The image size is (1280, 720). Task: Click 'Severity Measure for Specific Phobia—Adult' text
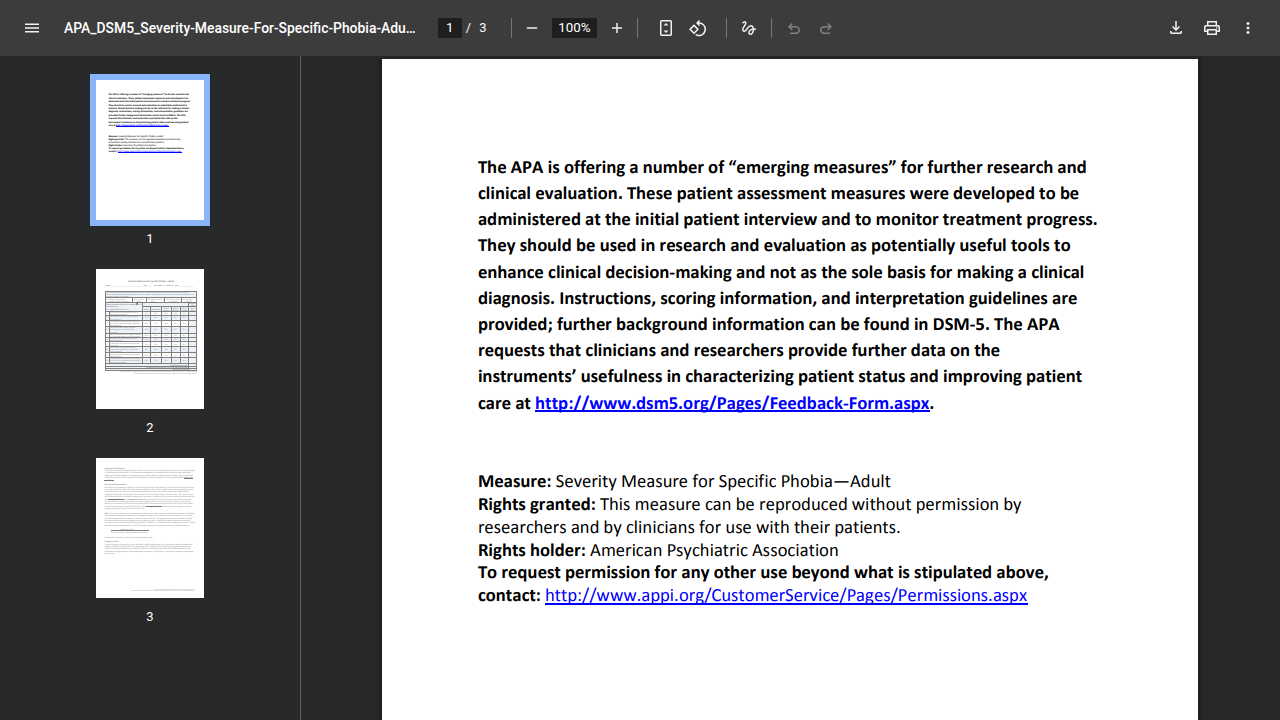[723, 481]
